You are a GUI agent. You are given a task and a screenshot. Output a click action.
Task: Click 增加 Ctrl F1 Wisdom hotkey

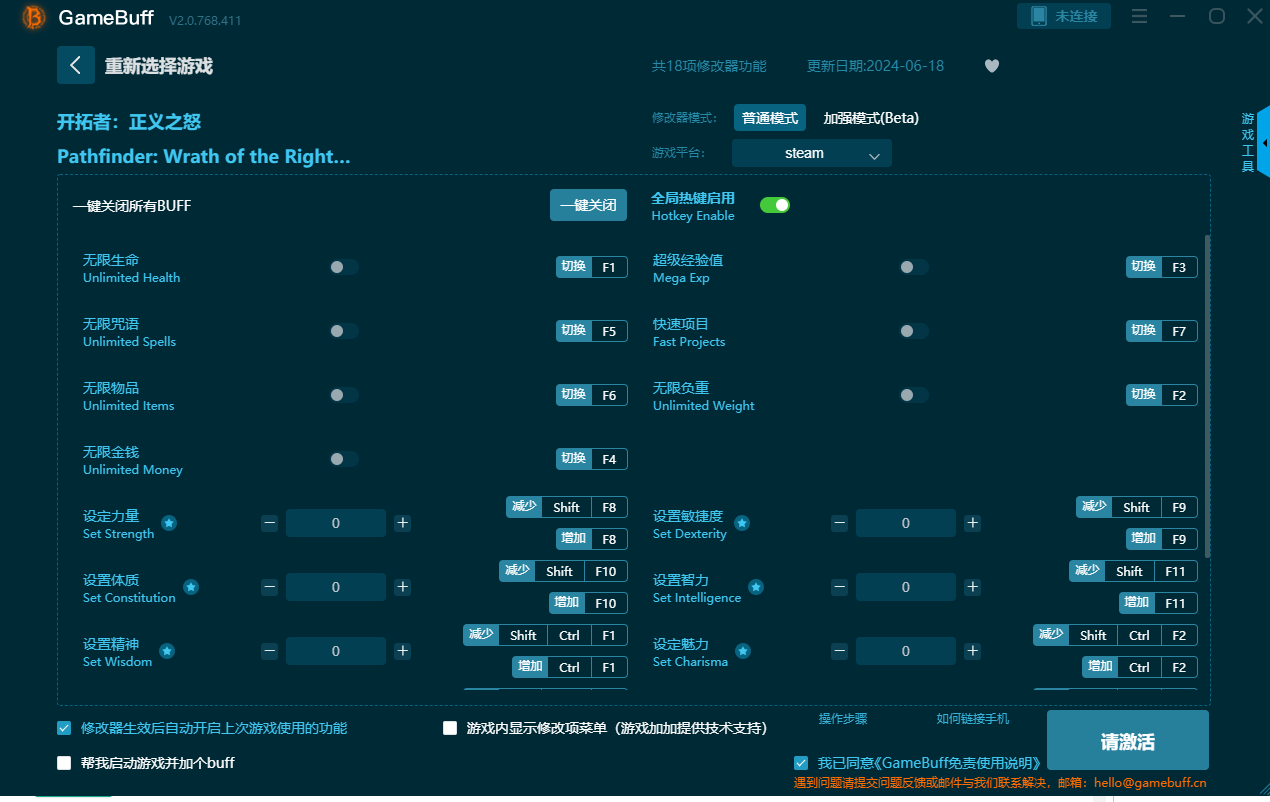(x=571, y=667)
